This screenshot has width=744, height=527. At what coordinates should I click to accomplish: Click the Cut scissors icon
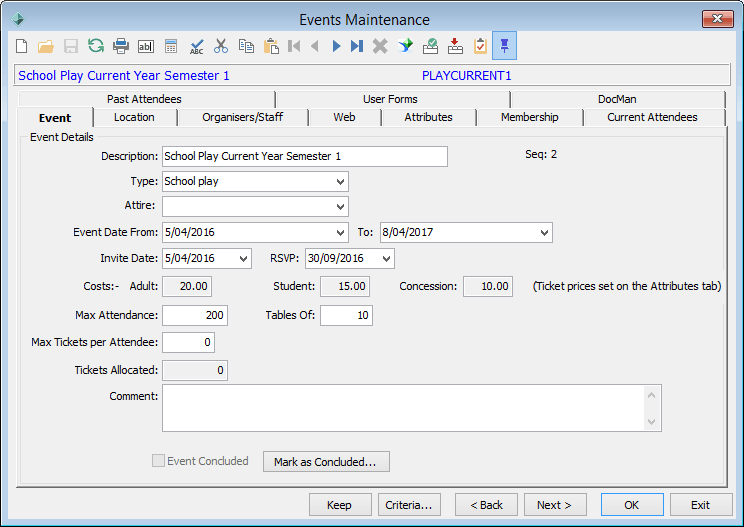[221, 46]
